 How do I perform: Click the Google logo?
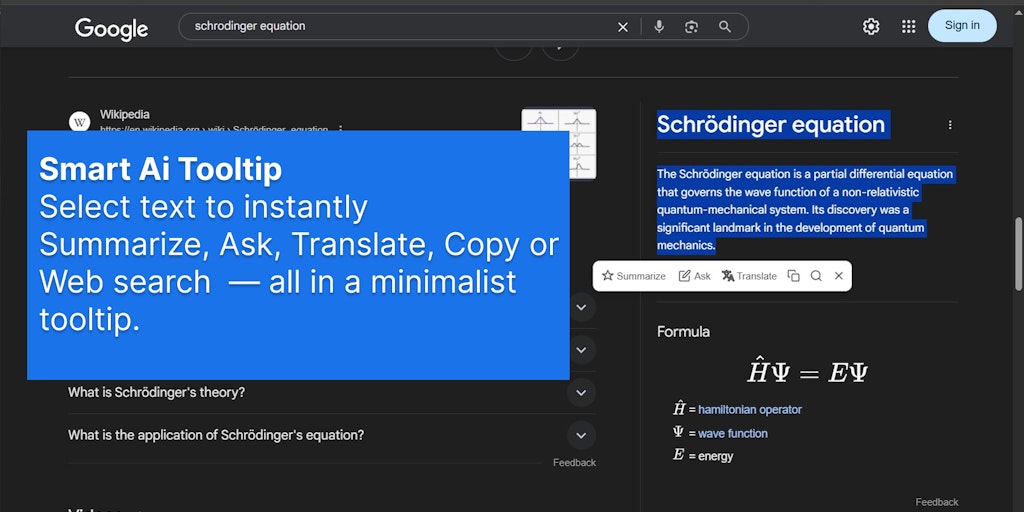click(111, 28)
